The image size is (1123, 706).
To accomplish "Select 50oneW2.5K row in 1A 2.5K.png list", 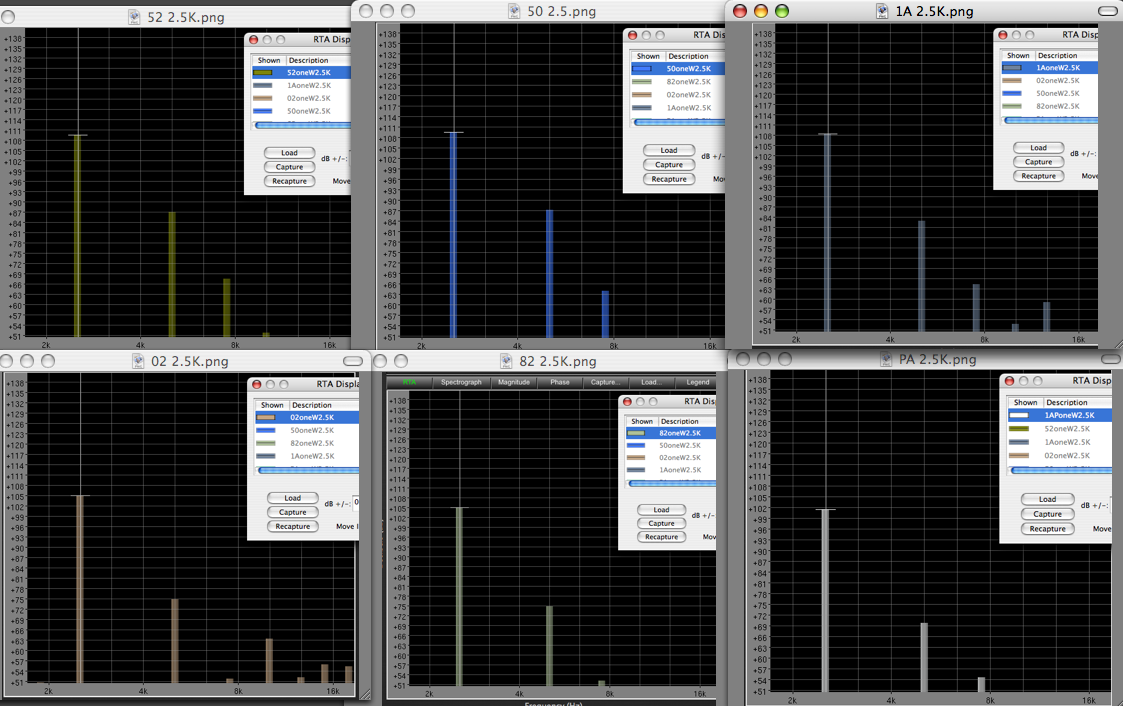I will tap(1049, 93).
